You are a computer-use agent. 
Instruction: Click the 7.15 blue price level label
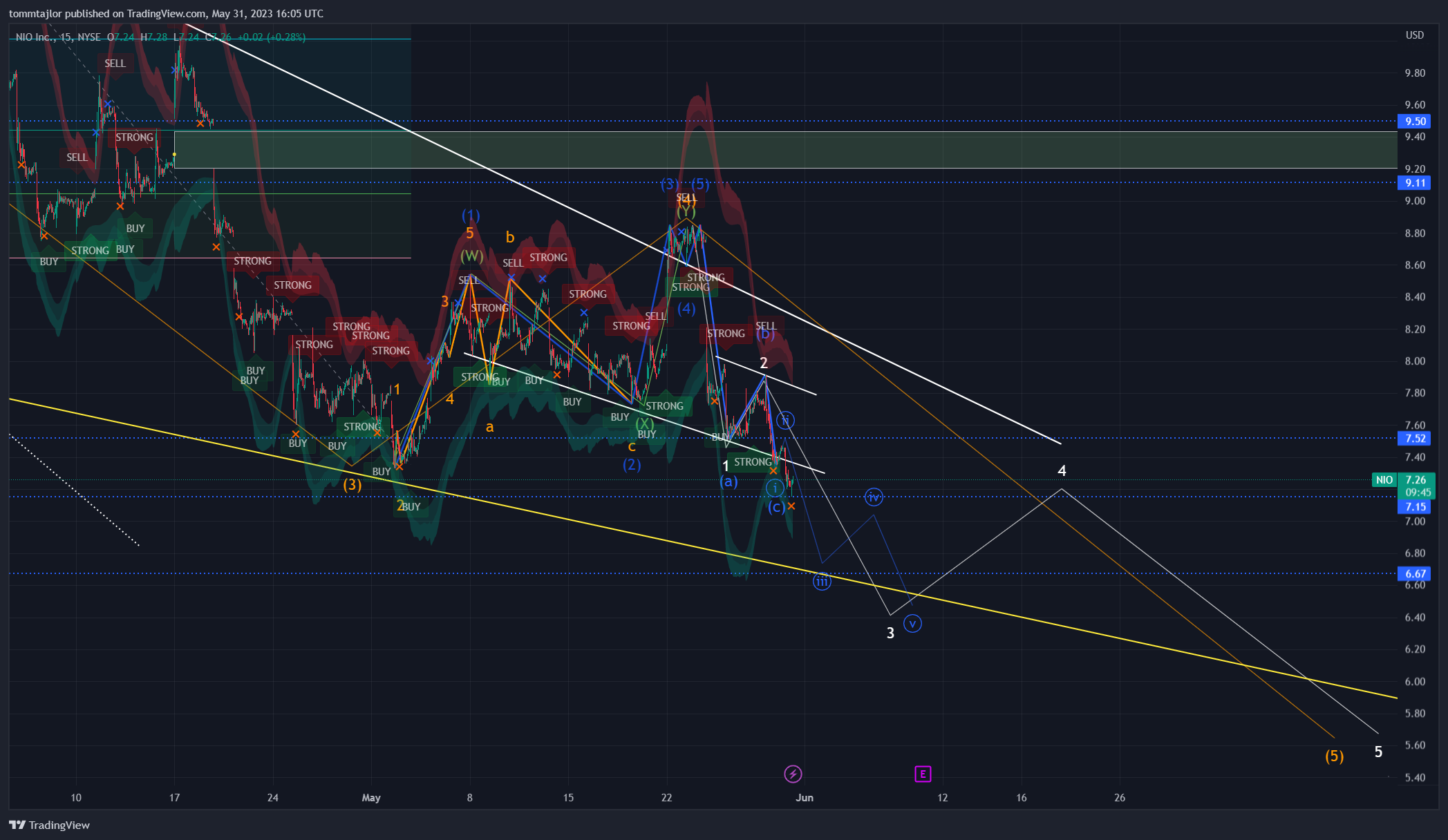point(1416,507)
